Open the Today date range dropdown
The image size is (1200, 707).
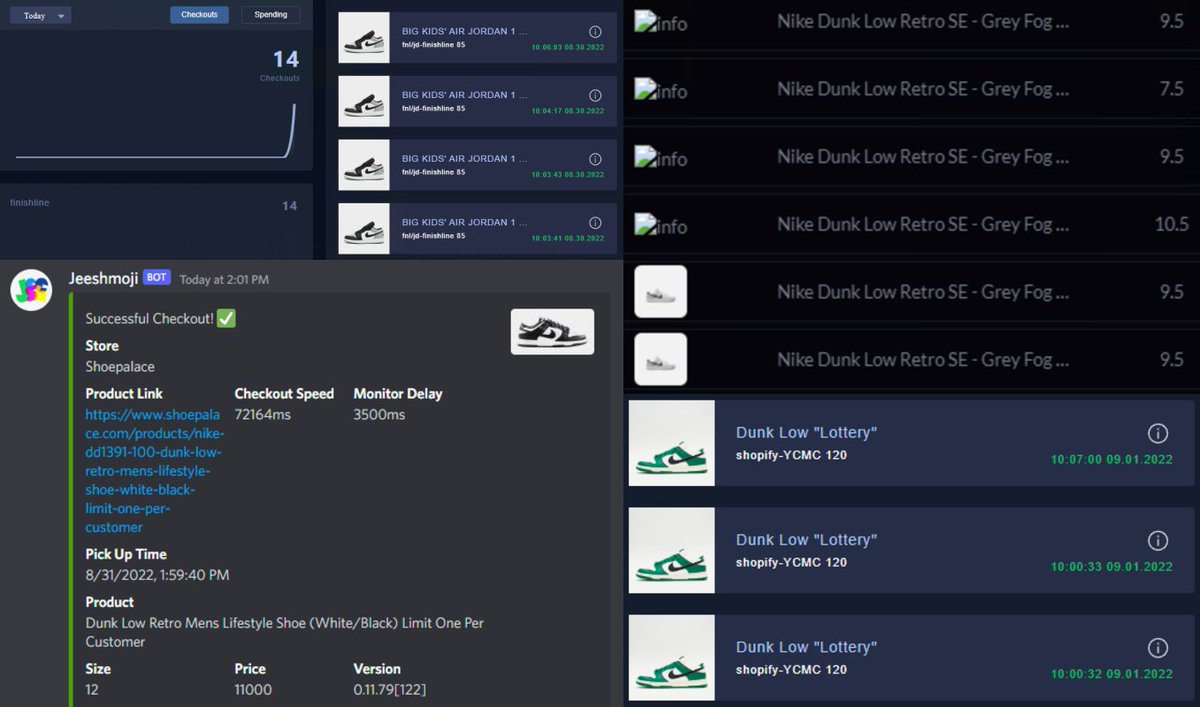[x=42, y=15]
